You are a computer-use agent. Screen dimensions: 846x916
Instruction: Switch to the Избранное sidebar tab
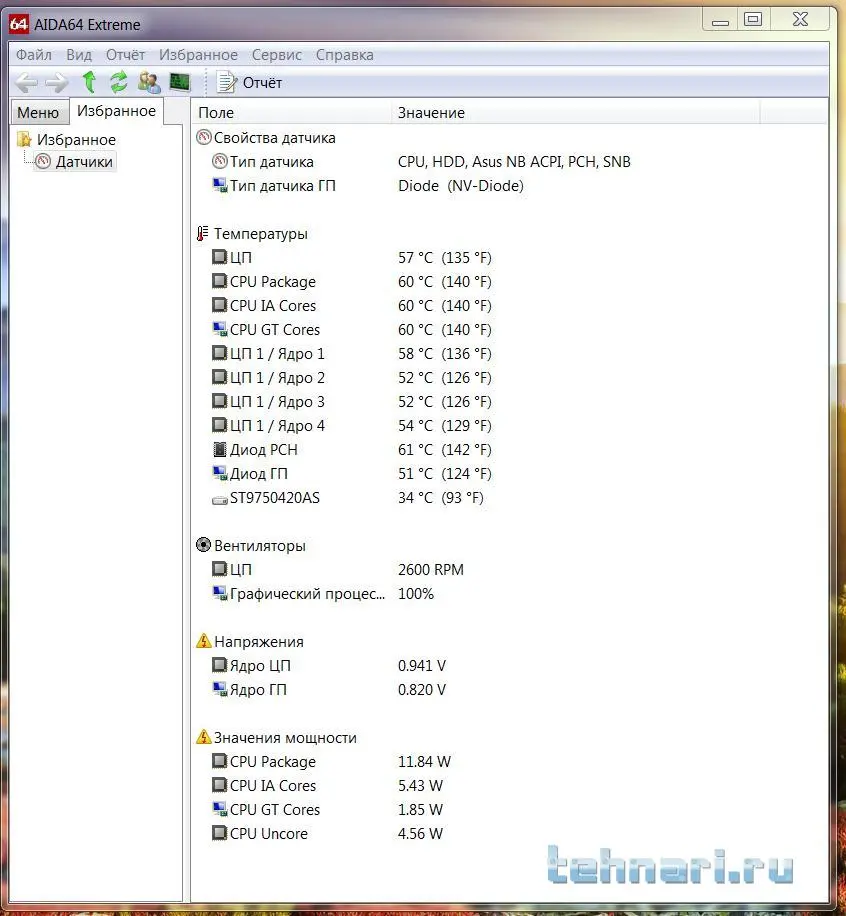(116, 111)
